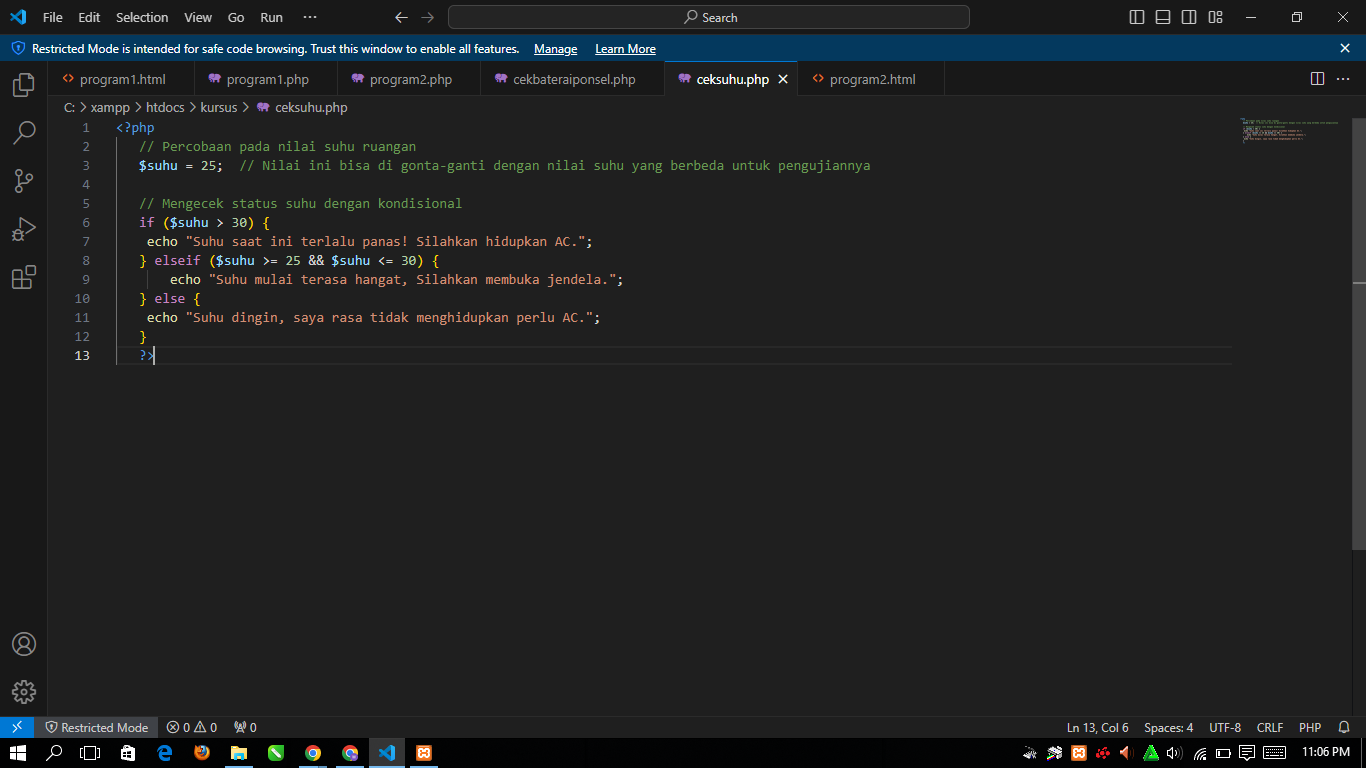Toggle the primary side bar layout button
This screenshot has width=1366, height=768.
tap(1137, 17)
